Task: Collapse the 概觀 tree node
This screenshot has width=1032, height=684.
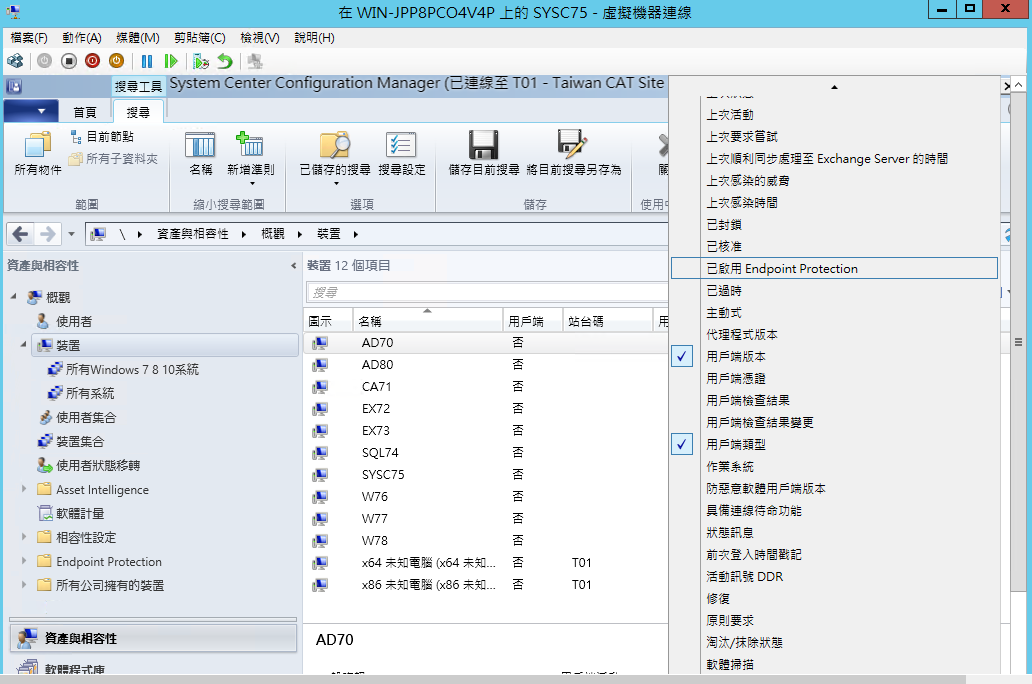Action: pyautogui.click(x=13, y=297)
